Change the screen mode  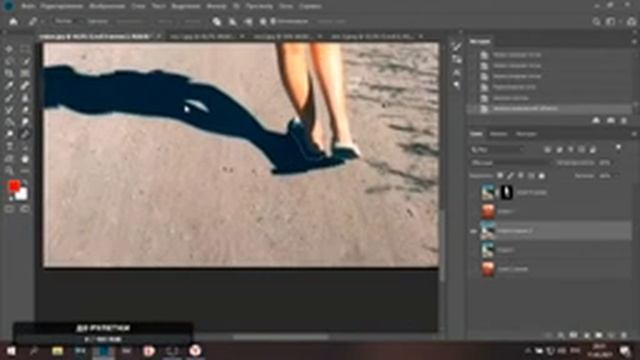tap(25, 209)
